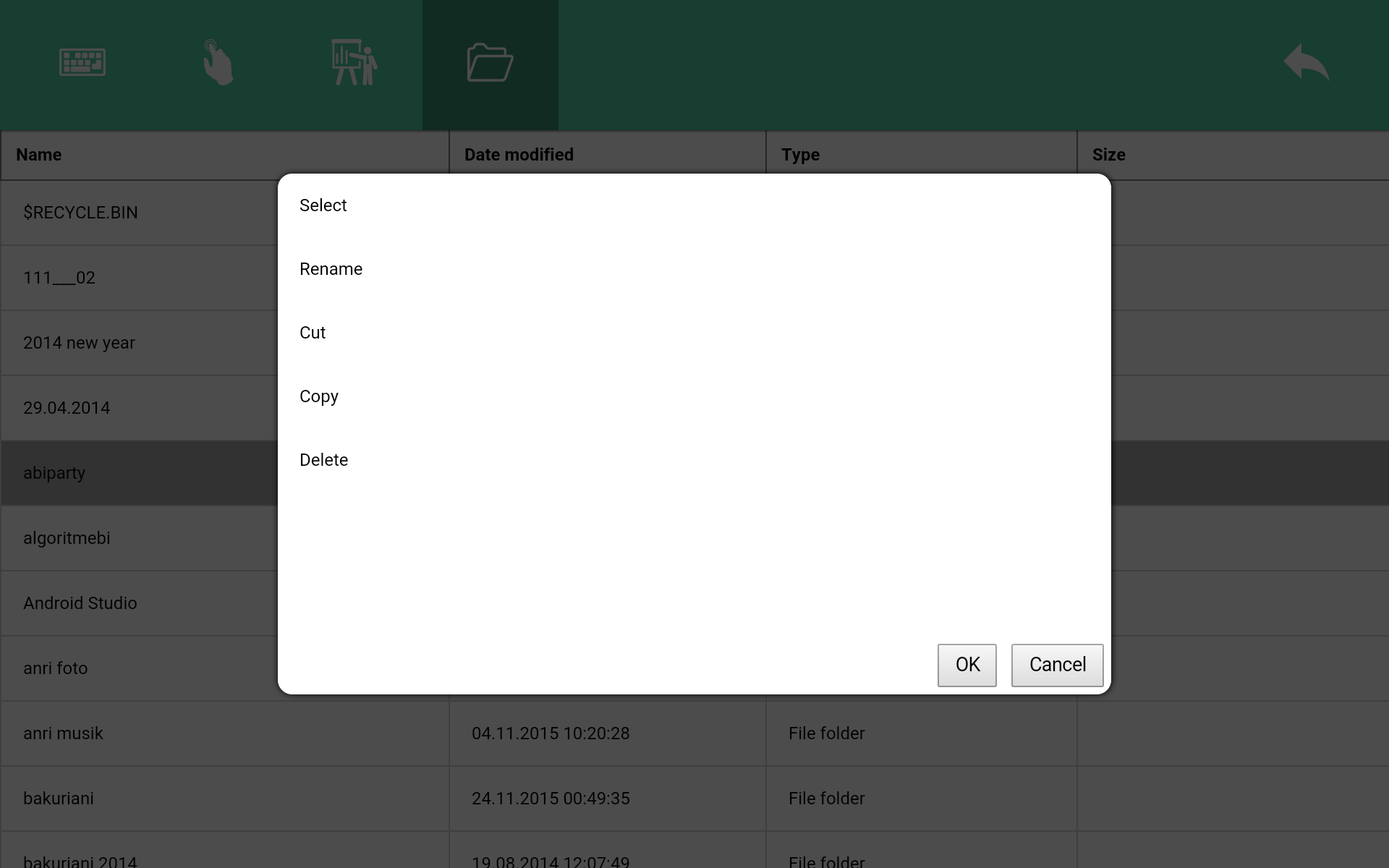
Task: Open the keyboard input icon
Action: coord(82,63)
